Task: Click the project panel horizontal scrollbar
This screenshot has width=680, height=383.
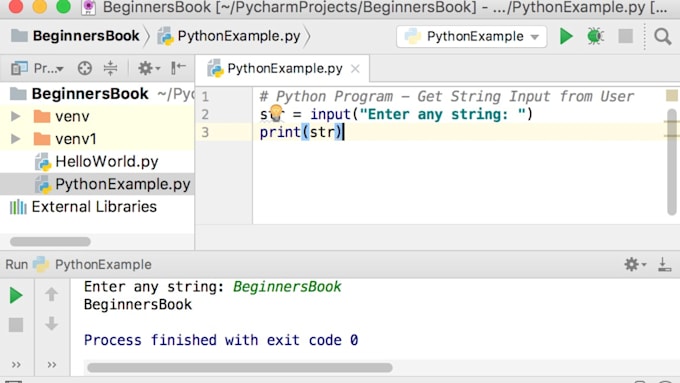Action: click(50, 242)
